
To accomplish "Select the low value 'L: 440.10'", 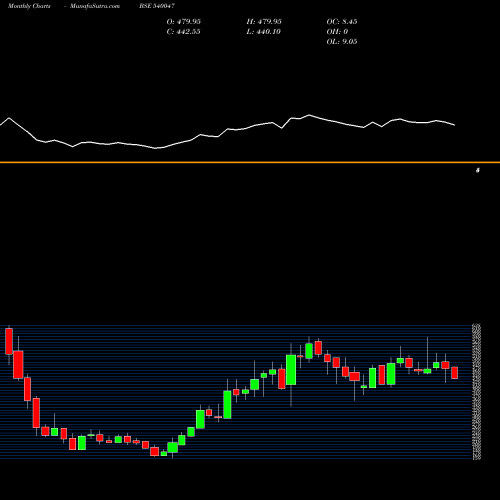I will click(264, 32).
